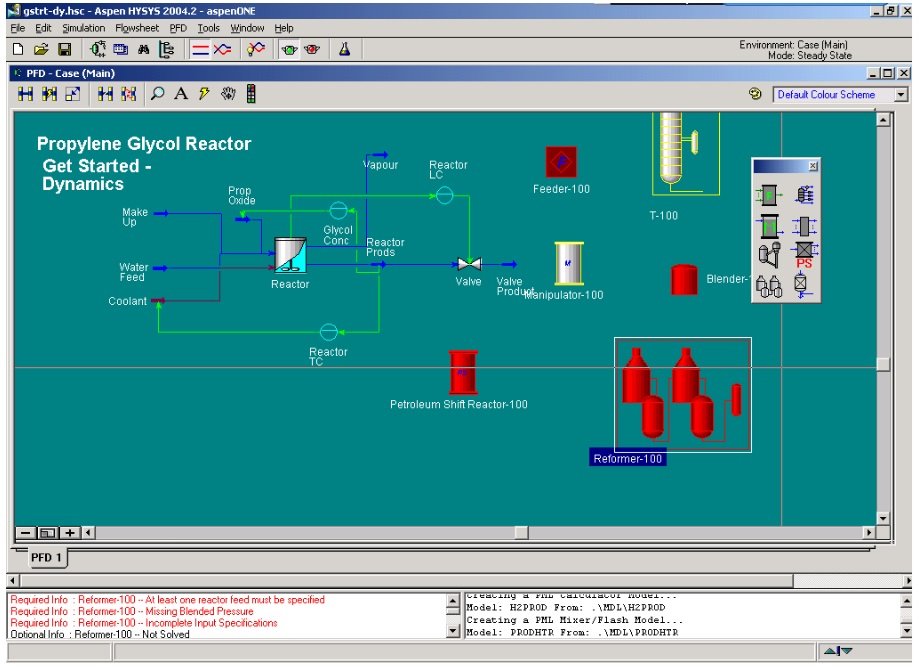Toggle the red Solver Holding button
Image resolution: width=920 pixels, height=669 pixels.
coord(311,49)
